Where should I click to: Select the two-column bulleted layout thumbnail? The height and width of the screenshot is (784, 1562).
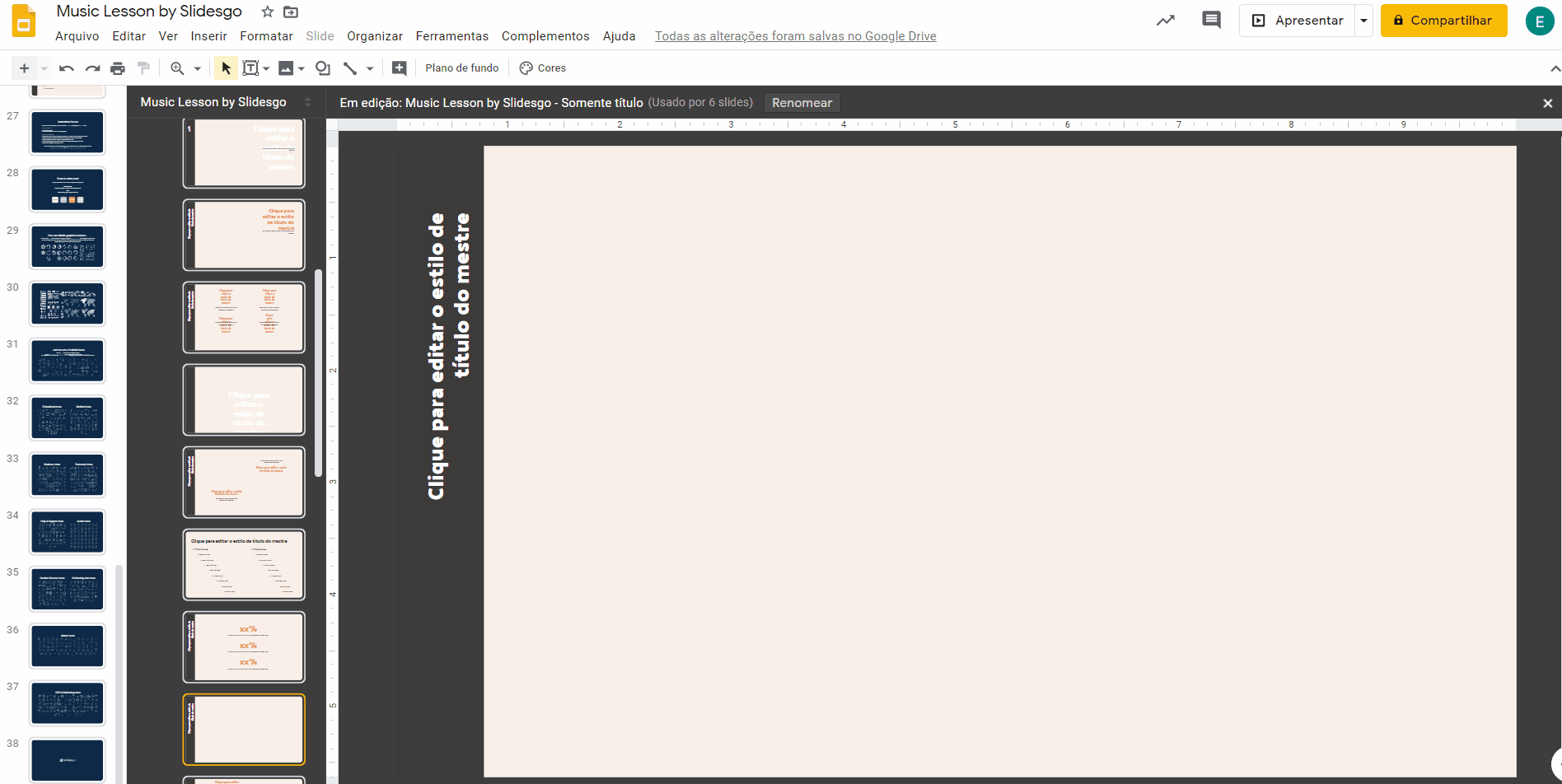pos(244,564)
